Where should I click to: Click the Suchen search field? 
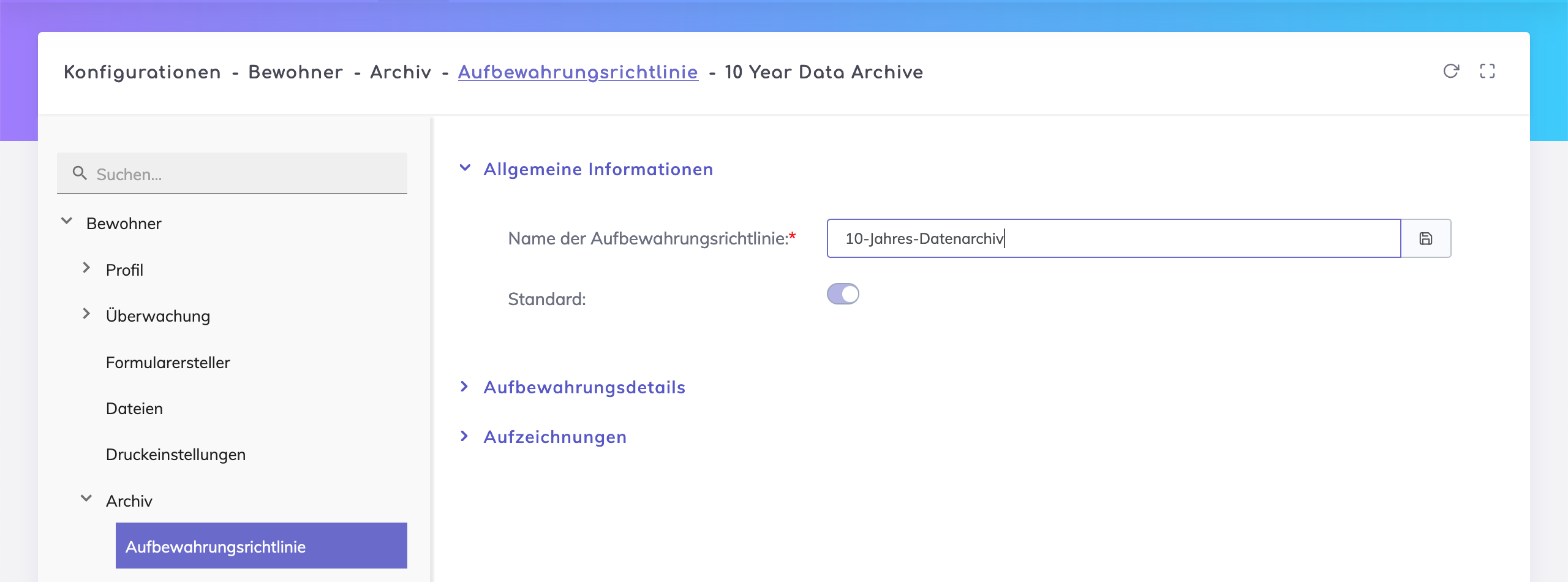245,174
